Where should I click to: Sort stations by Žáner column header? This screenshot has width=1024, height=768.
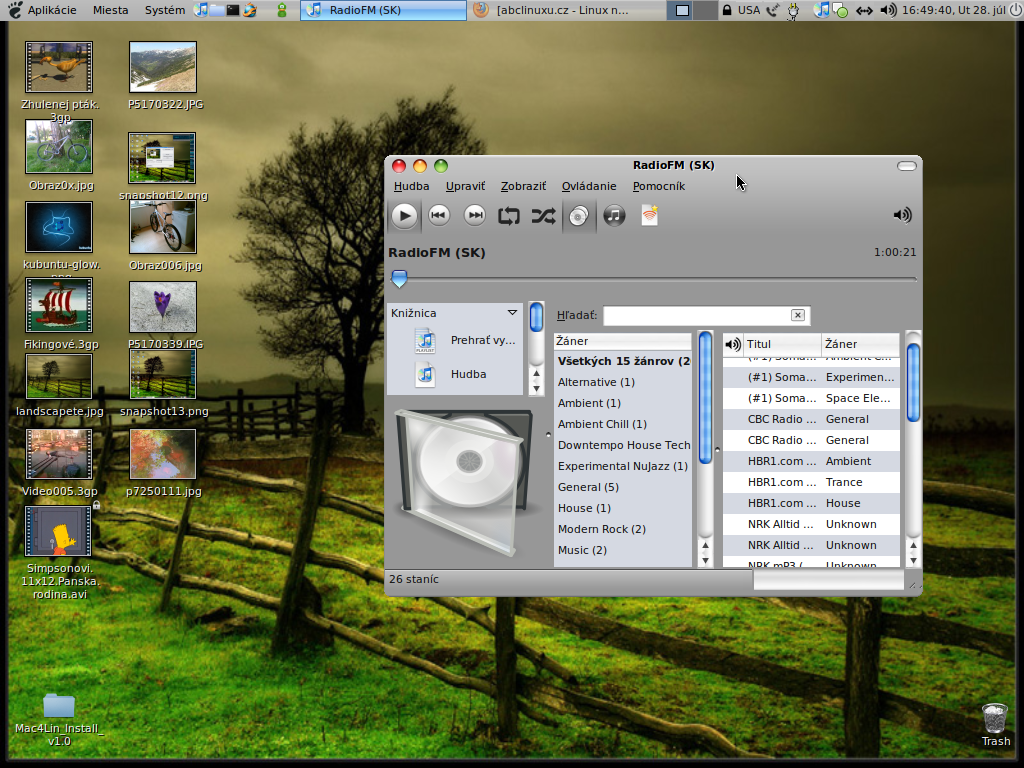860,344
